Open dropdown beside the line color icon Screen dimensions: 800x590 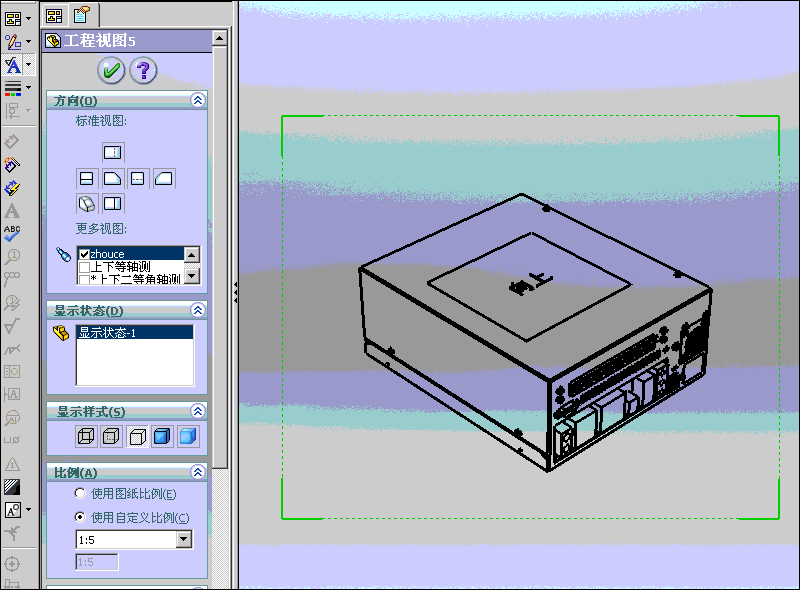click(29, 88)
